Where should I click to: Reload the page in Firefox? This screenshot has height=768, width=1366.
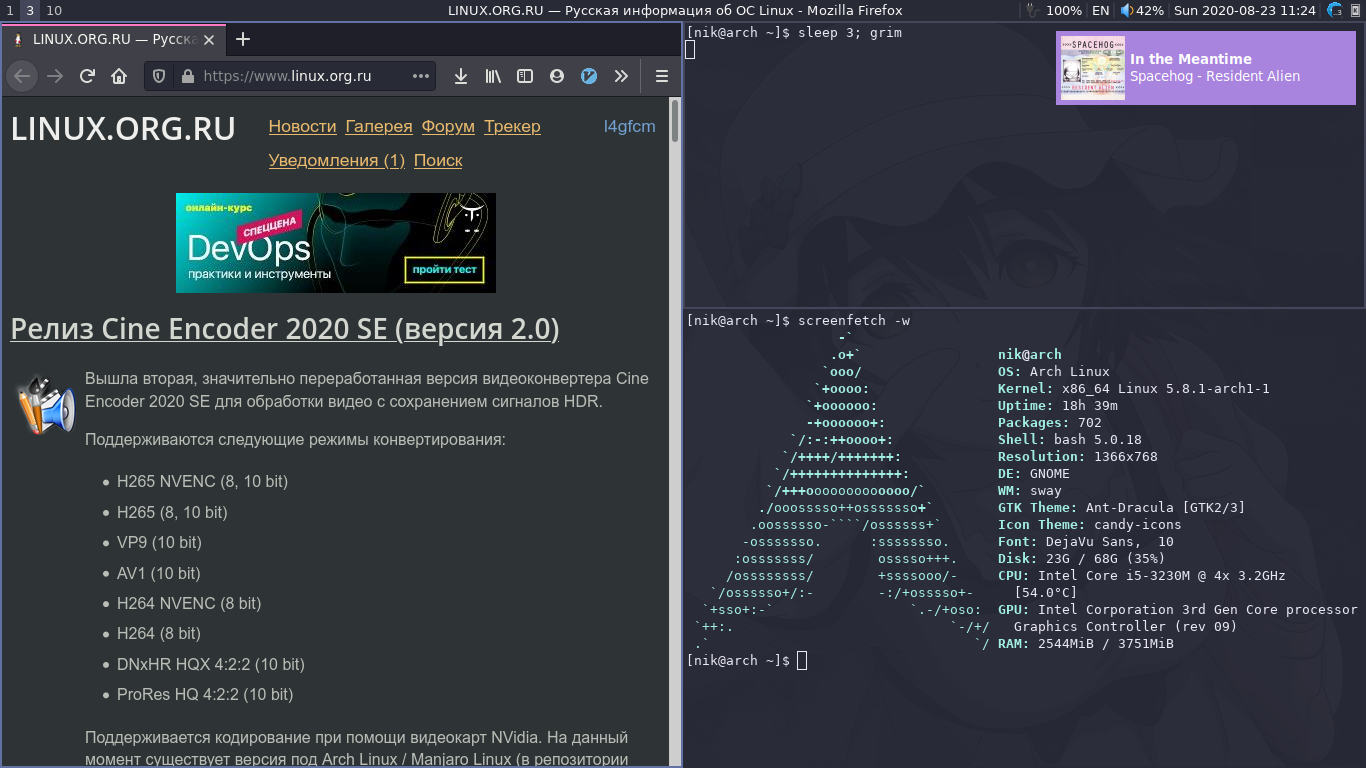tap(87, 76)
